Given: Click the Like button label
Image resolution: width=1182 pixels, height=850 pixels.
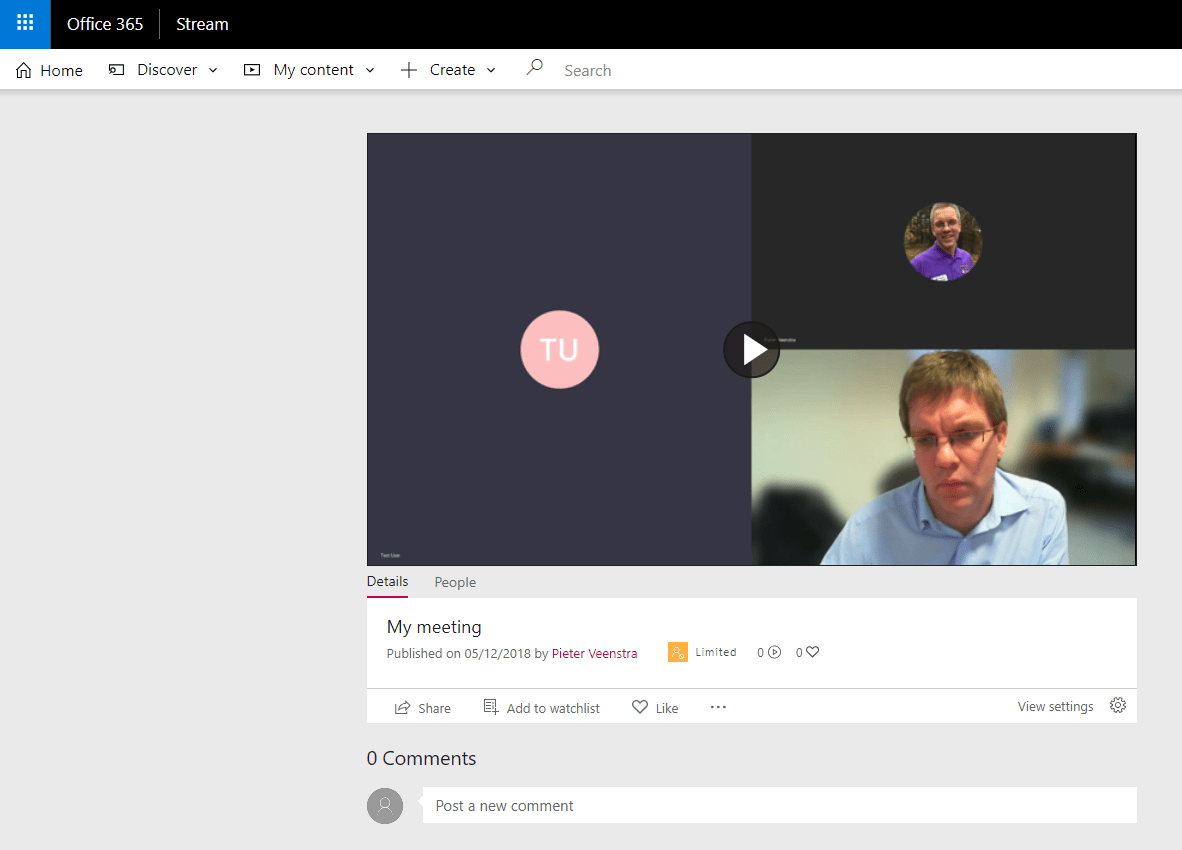Looking at the screenshot, I should coord(667,708).
